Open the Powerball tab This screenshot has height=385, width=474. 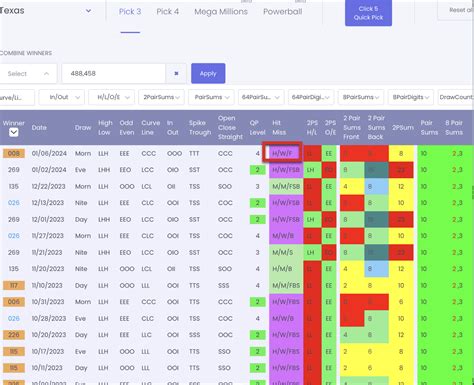pyautogui.click(x=283, y=12)
